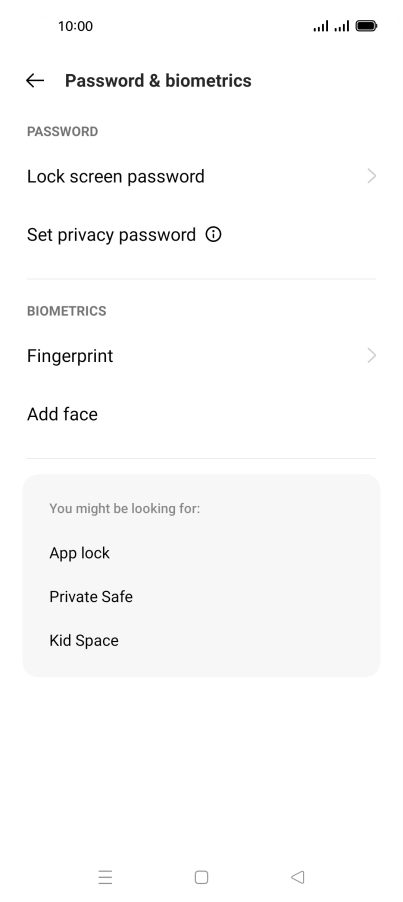
Task: Open the Fingerprint option
Action: click(x=201, y=356)
